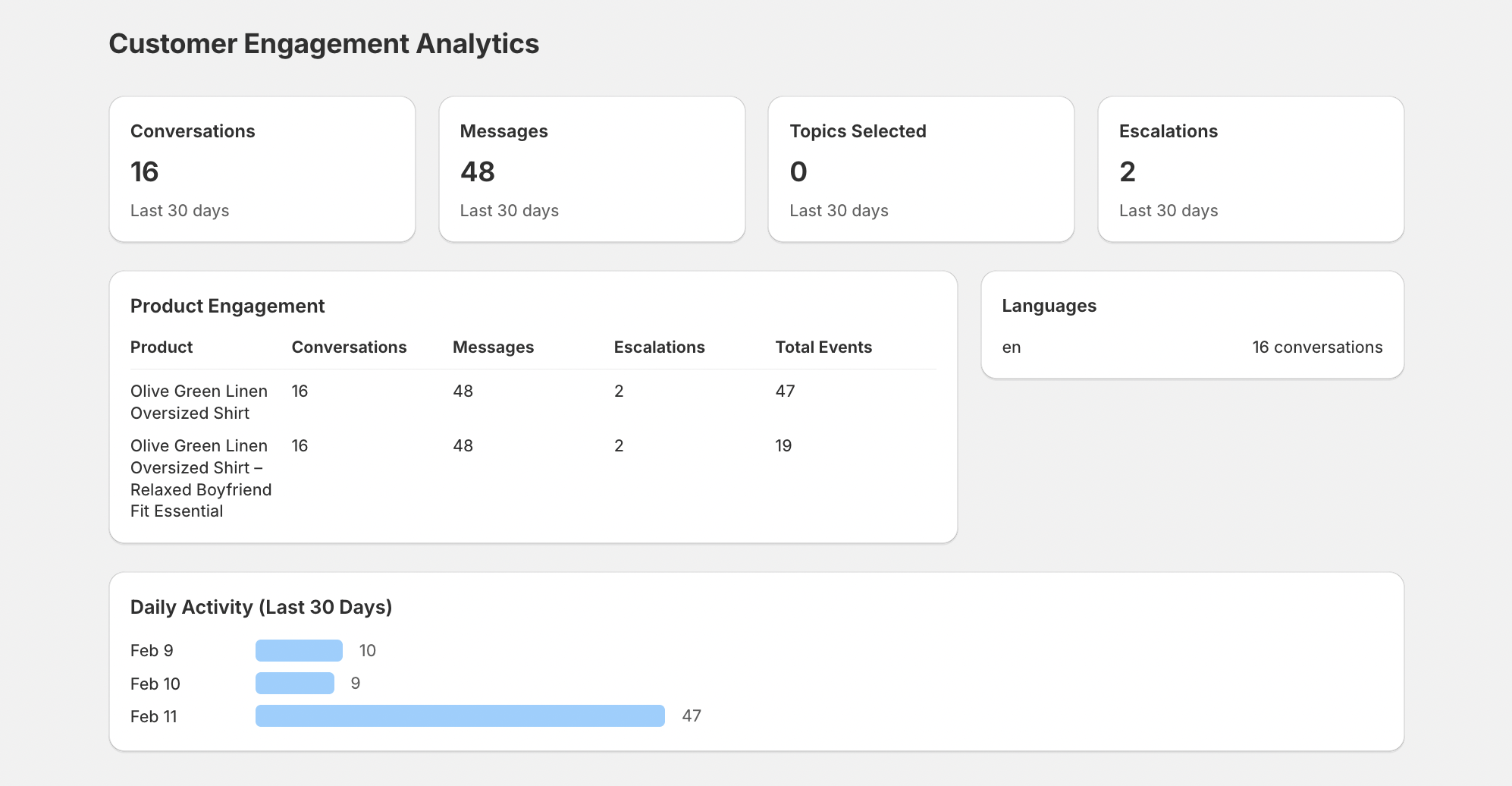1512x786 pixels.
Task: Sort by the Escalations column header
Action: tap(659, 347)
